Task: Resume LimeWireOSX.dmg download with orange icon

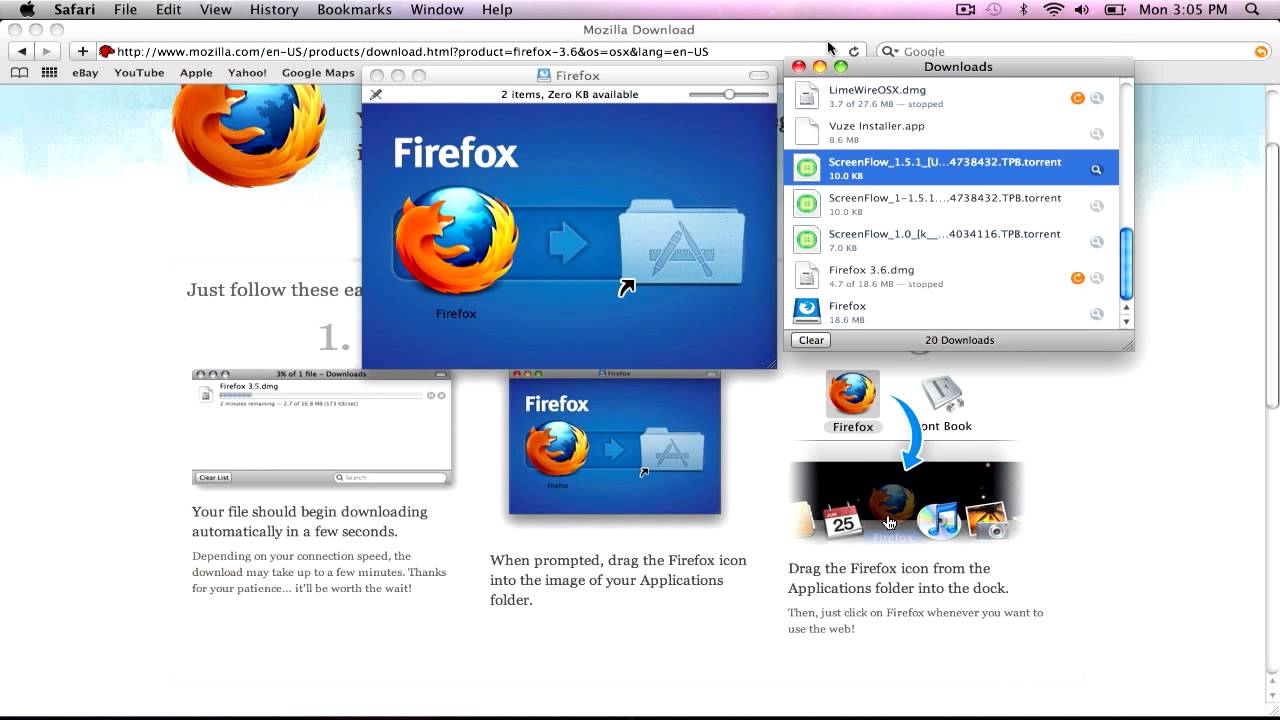Action: coord(1077,98)
